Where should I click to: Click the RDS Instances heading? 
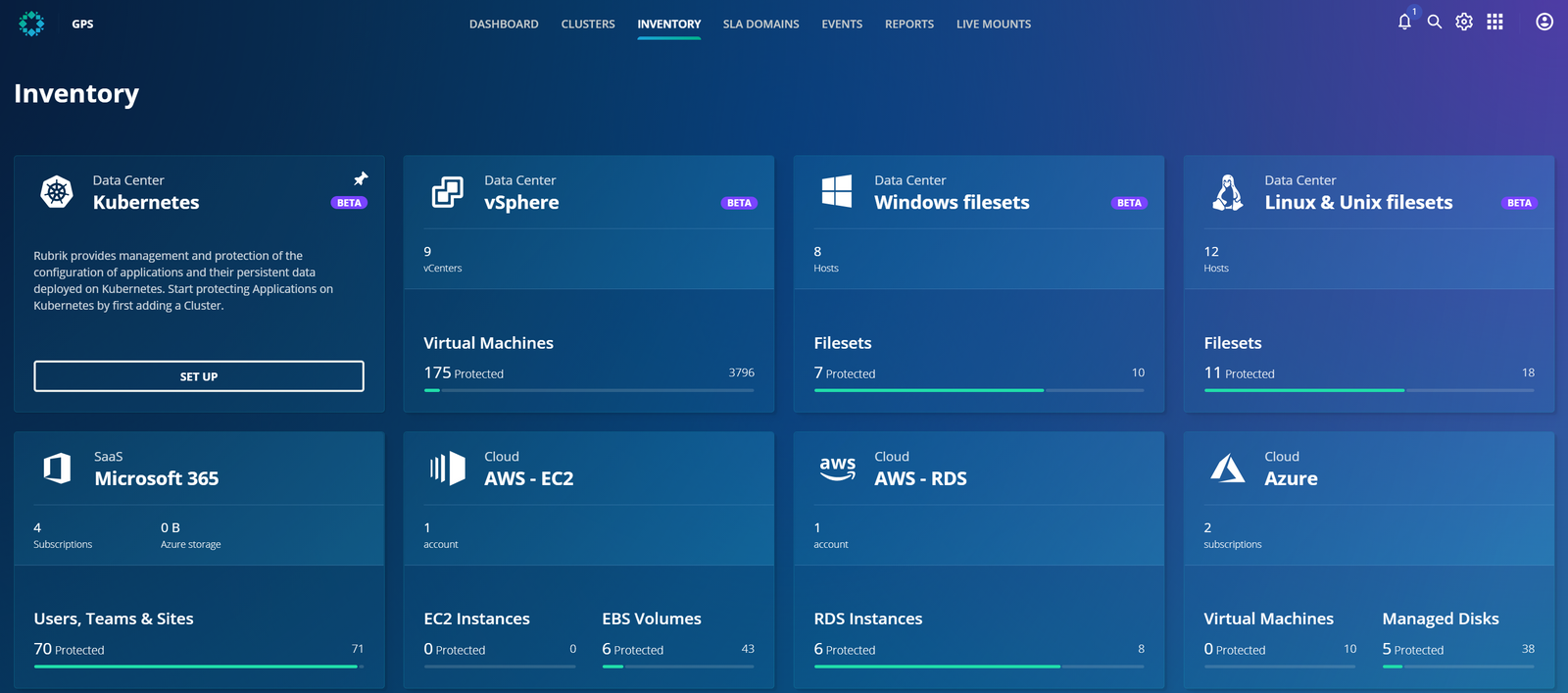tap(868, 619)
